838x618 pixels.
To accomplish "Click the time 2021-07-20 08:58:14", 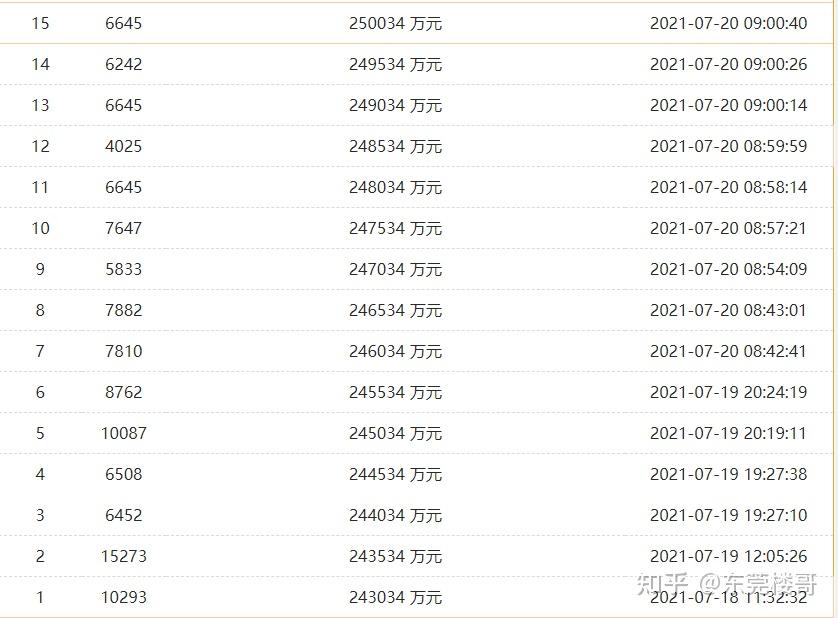I will click(728, 187).
